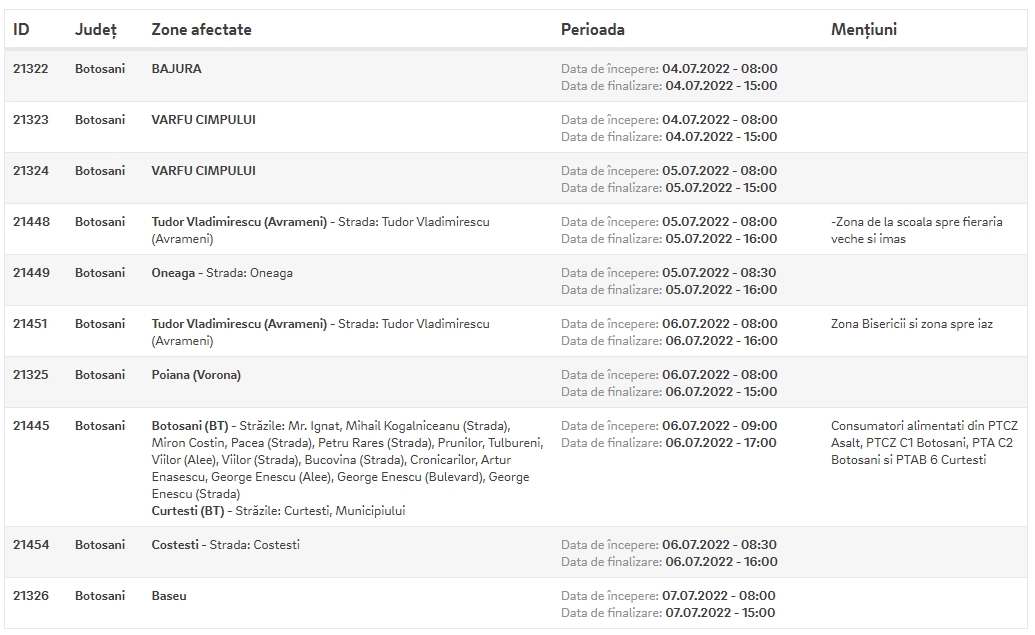The width and height of the screenshot is (1035, 635).
Task: Click the Județ column header
Action: 96,30
